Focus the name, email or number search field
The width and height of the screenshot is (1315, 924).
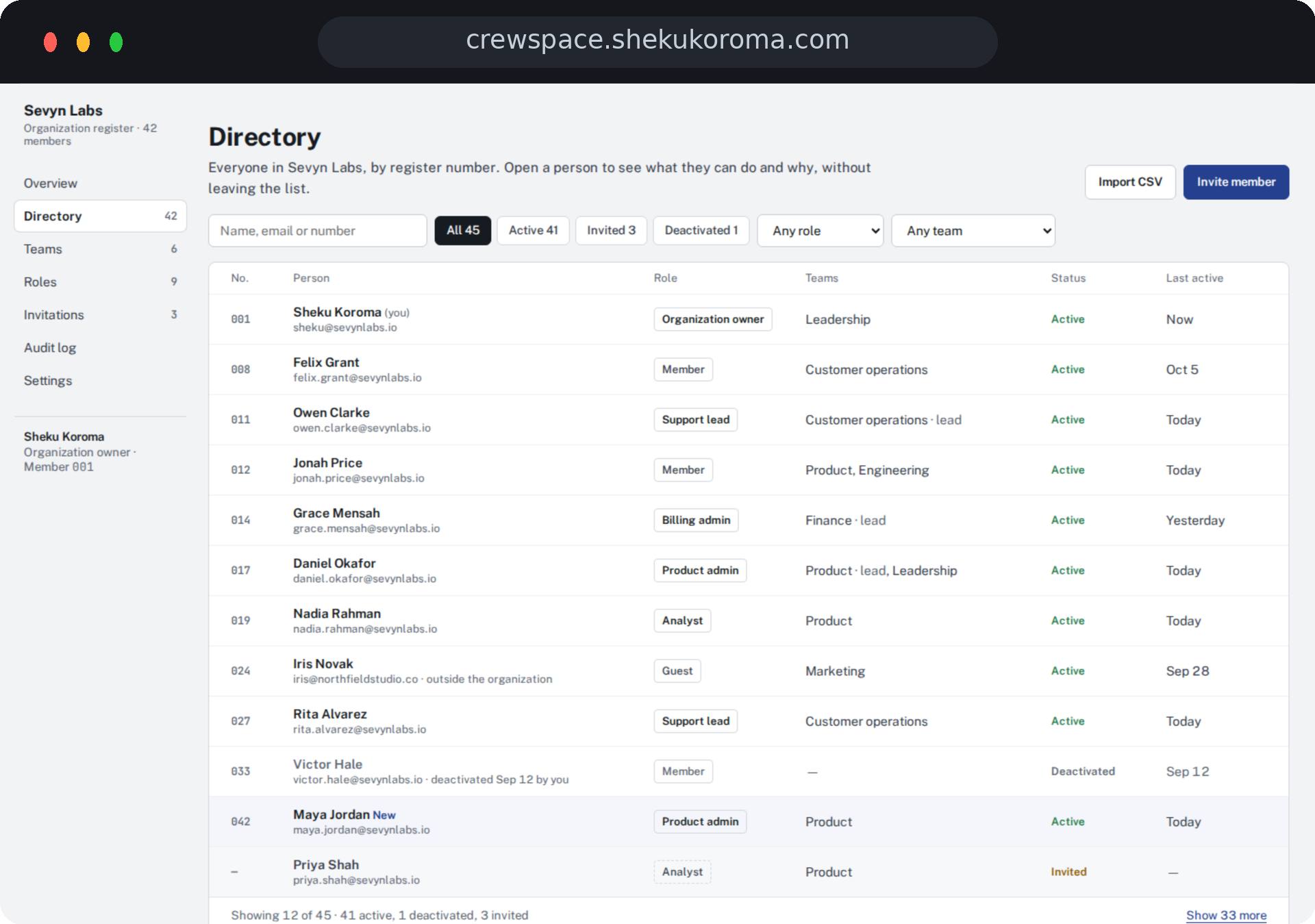click(317, 231)
